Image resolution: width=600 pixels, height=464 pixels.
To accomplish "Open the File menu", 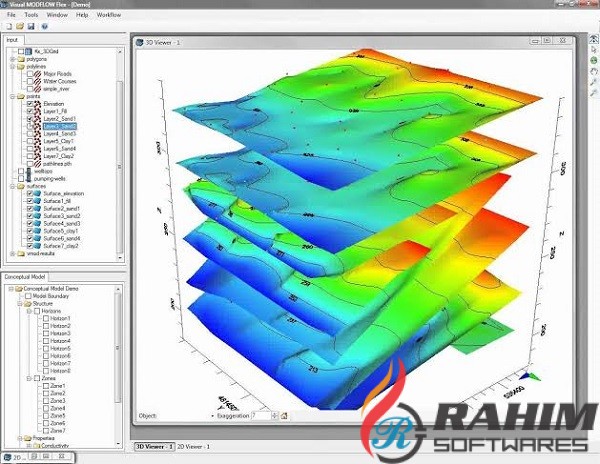I will pos(11,15).
